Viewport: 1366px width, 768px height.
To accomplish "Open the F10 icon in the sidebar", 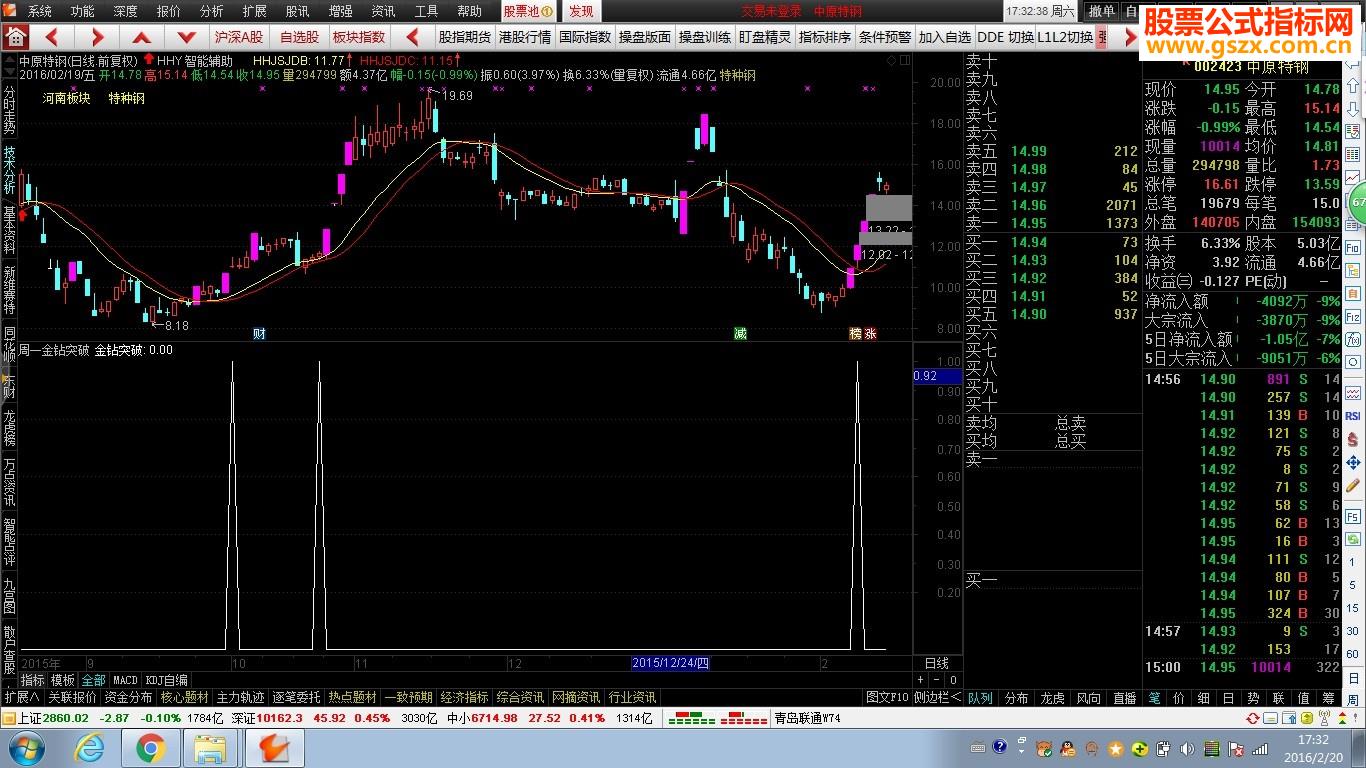I will pos(1353,248).
